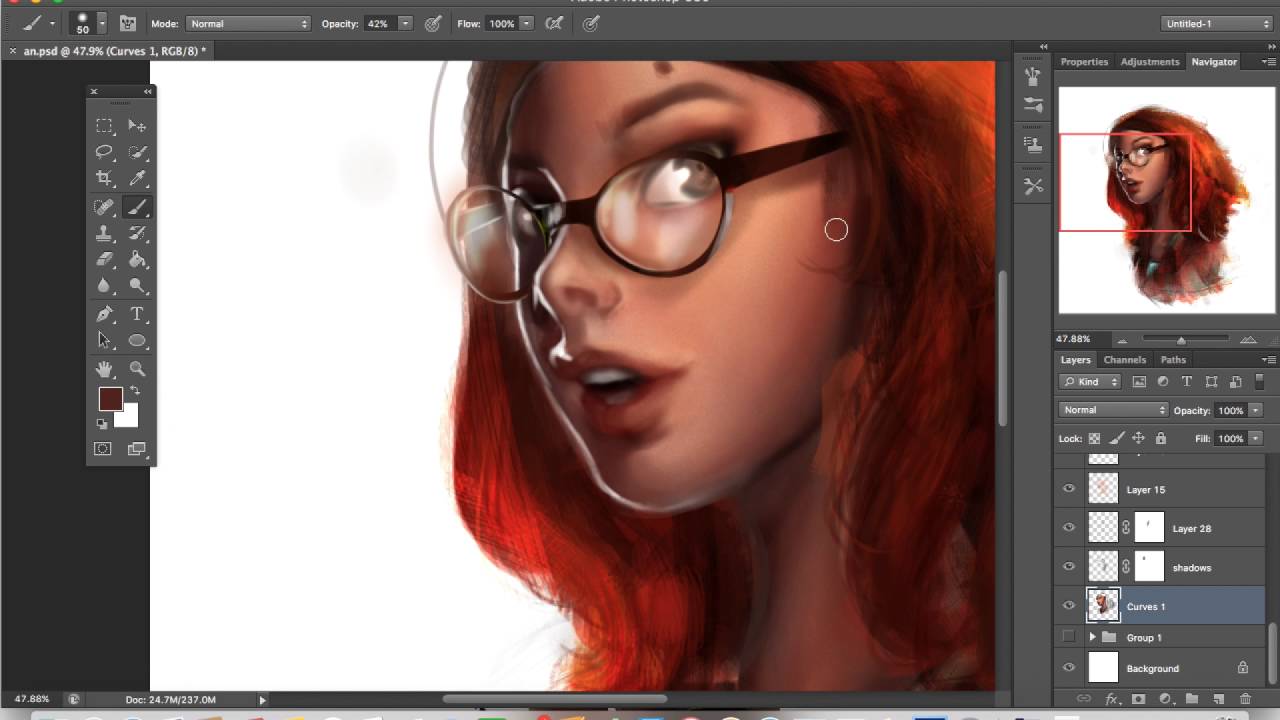
Task: Select the Zoom tool
Action: pos(137,369)
